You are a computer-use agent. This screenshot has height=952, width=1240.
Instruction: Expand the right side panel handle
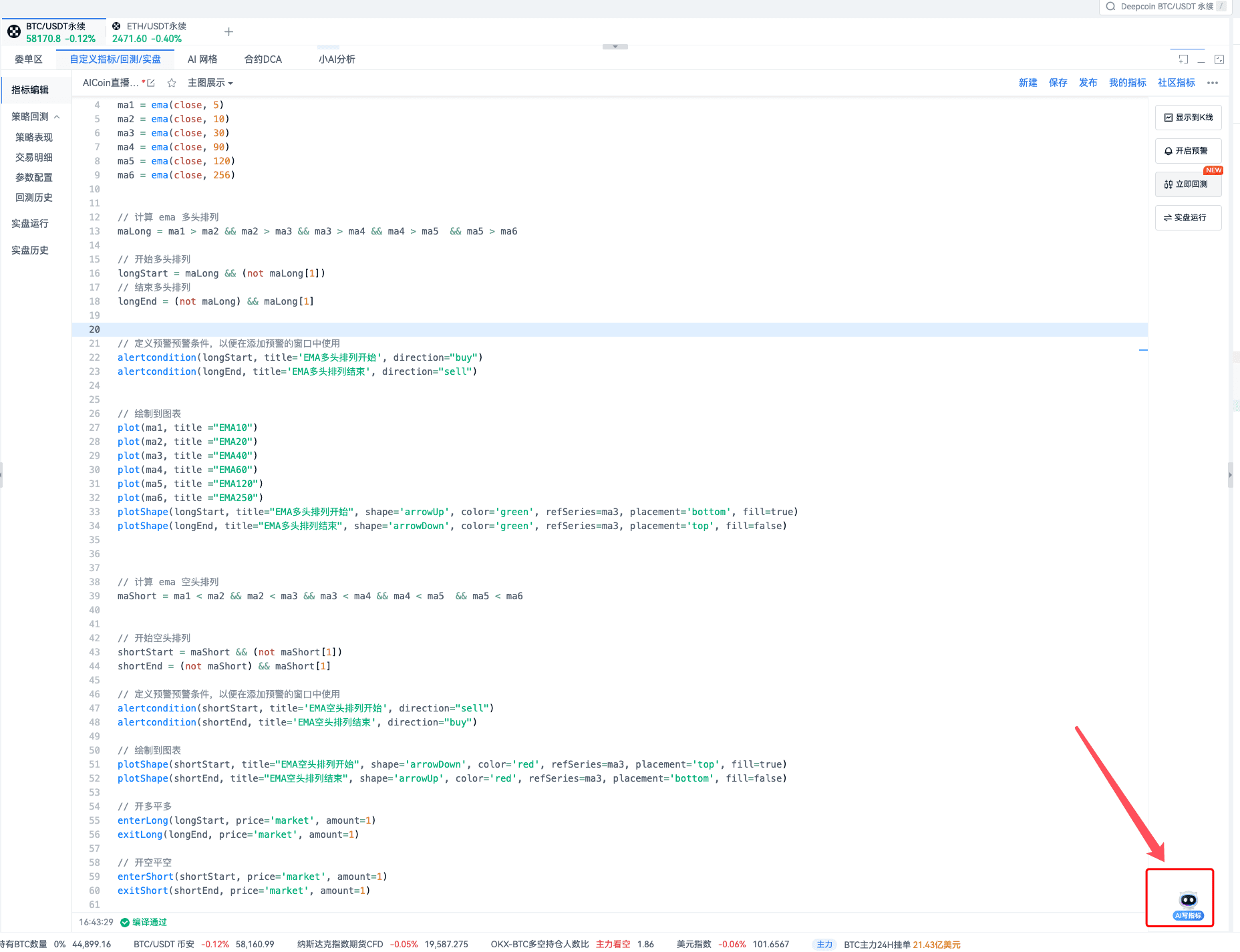point(1231,476)
